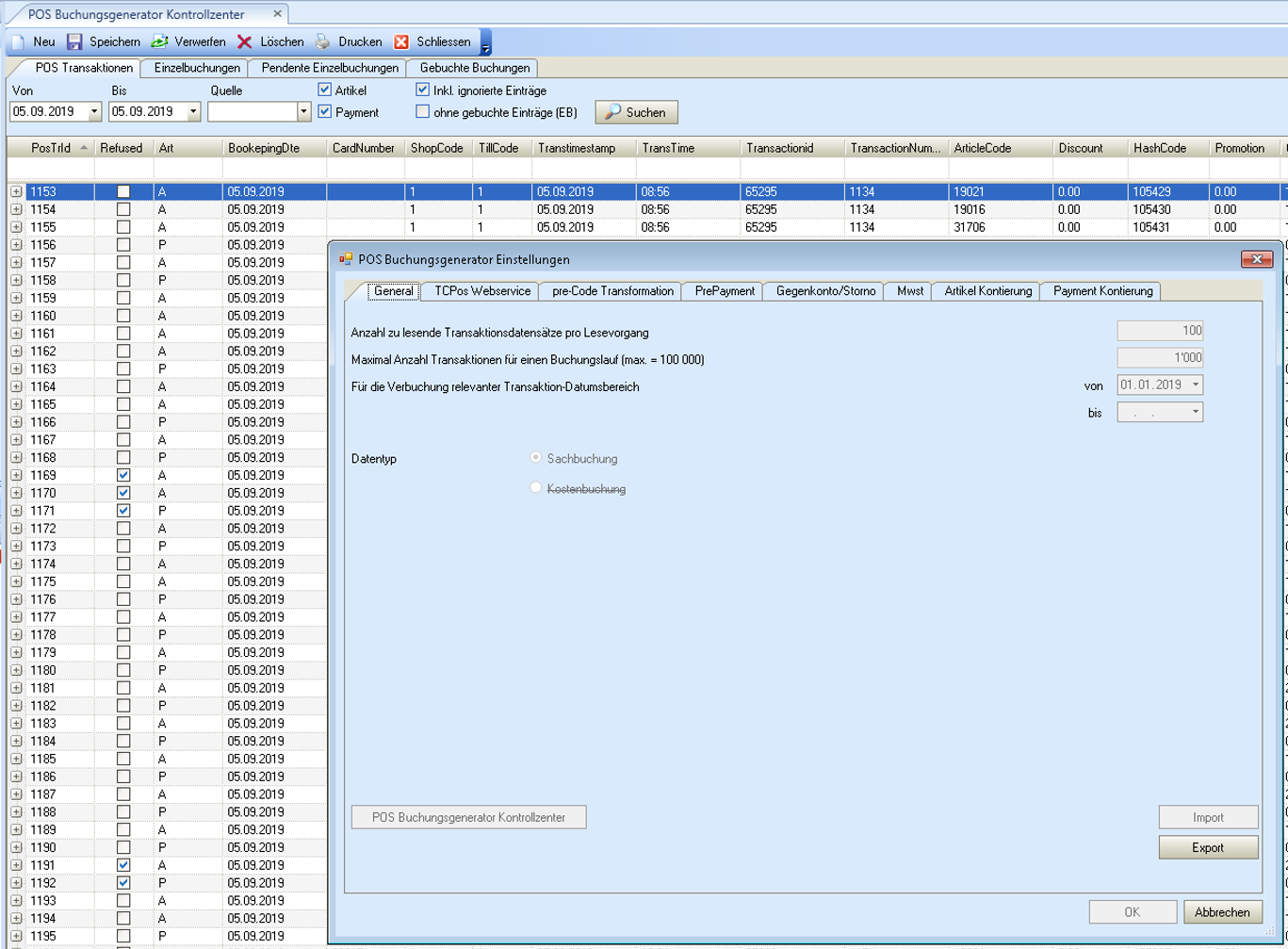Enable ohne gebuchte Einträge (EB) checkbox
The image size is (1288, 949).
423,112
